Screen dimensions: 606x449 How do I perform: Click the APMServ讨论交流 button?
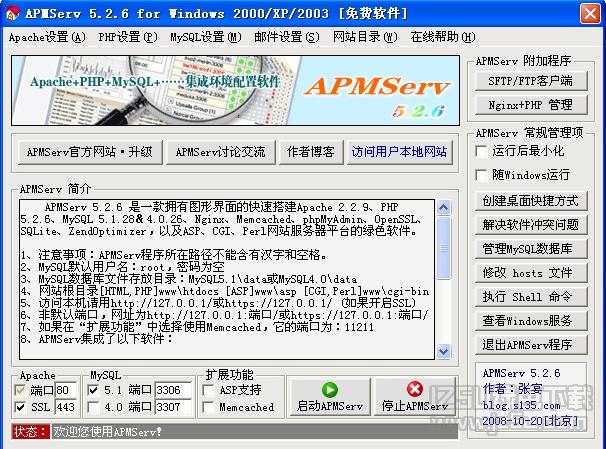[221, 152]
